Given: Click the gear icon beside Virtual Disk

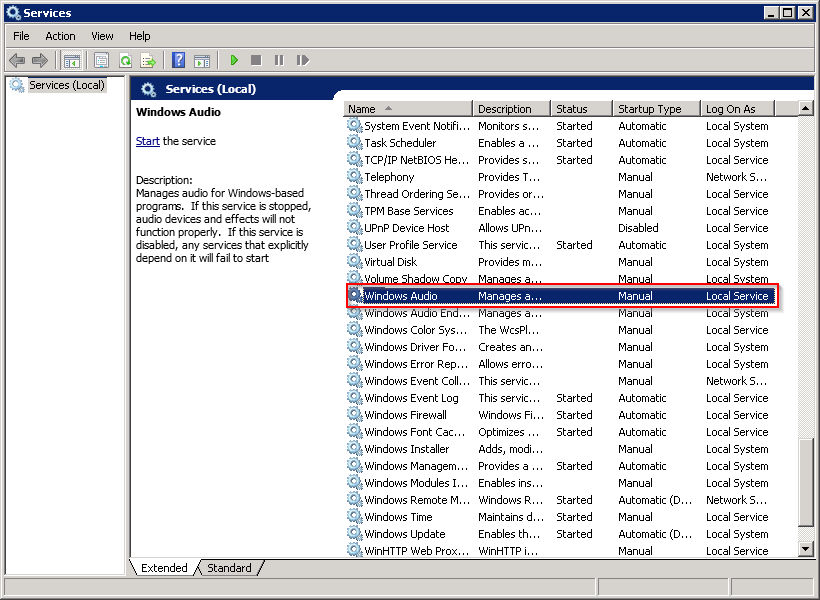Looking at the screenshot, I should (355, 261).
